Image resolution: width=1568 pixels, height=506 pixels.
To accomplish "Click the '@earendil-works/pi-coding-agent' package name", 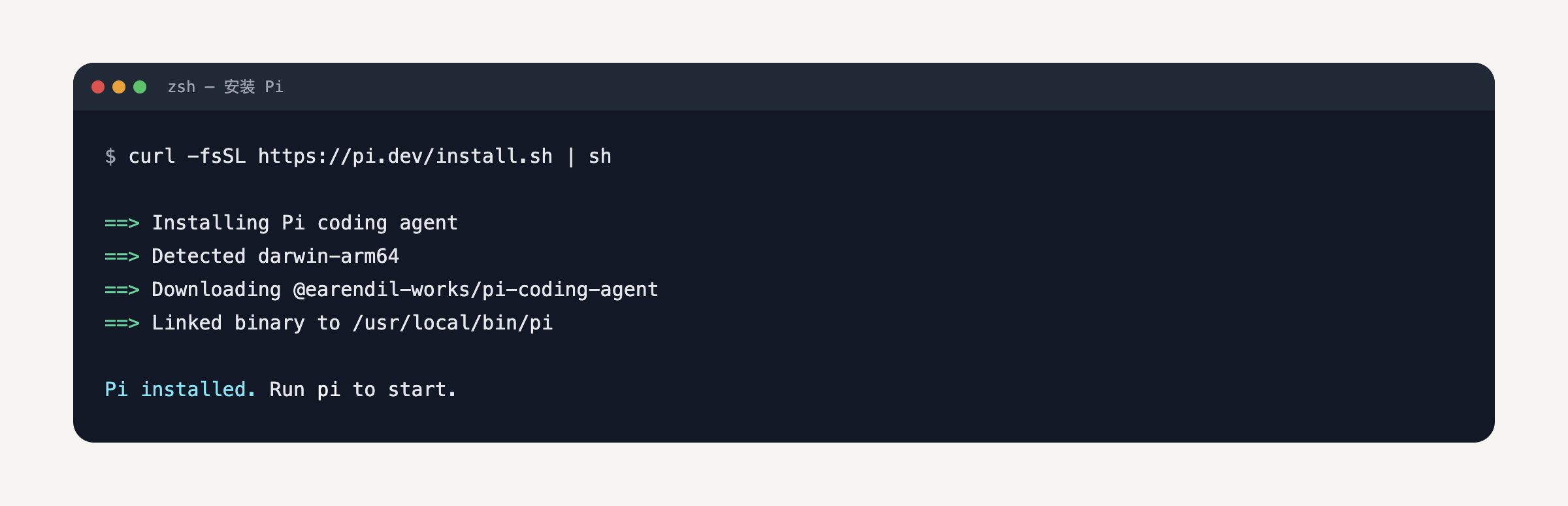I will point(476,290).
